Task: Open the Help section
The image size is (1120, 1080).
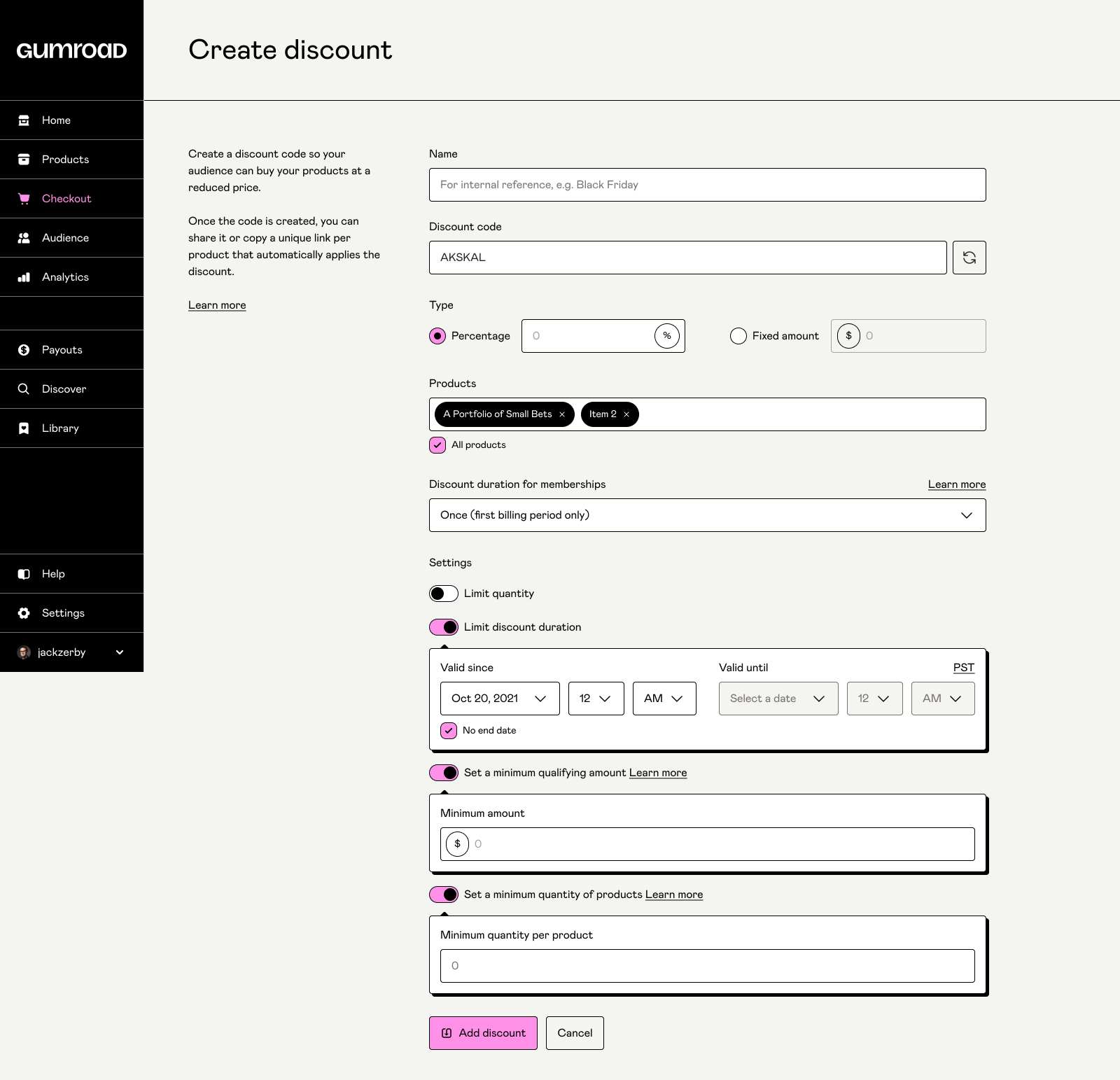Action: click(24, 573)
